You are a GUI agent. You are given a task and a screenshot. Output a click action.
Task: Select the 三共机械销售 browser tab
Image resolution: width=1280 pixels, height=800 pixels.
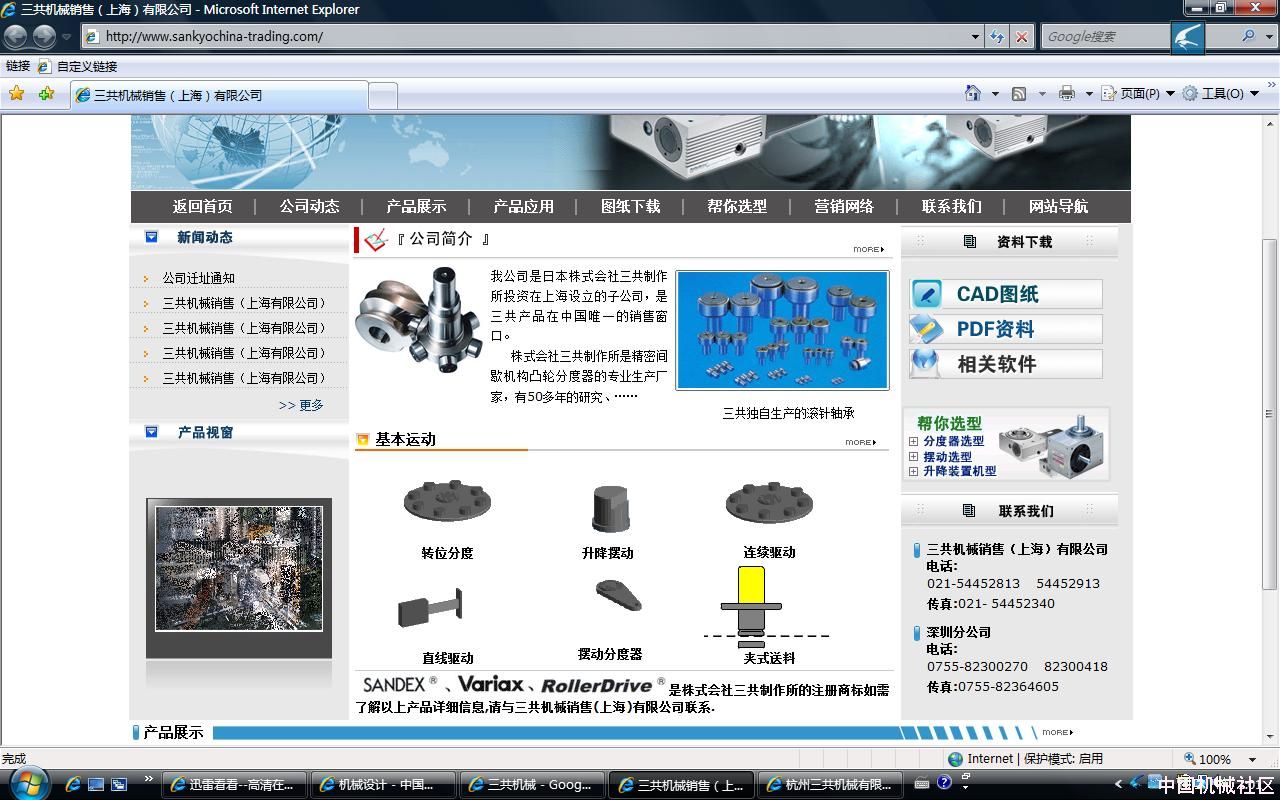pyautogui.click(x=218, y=95)
